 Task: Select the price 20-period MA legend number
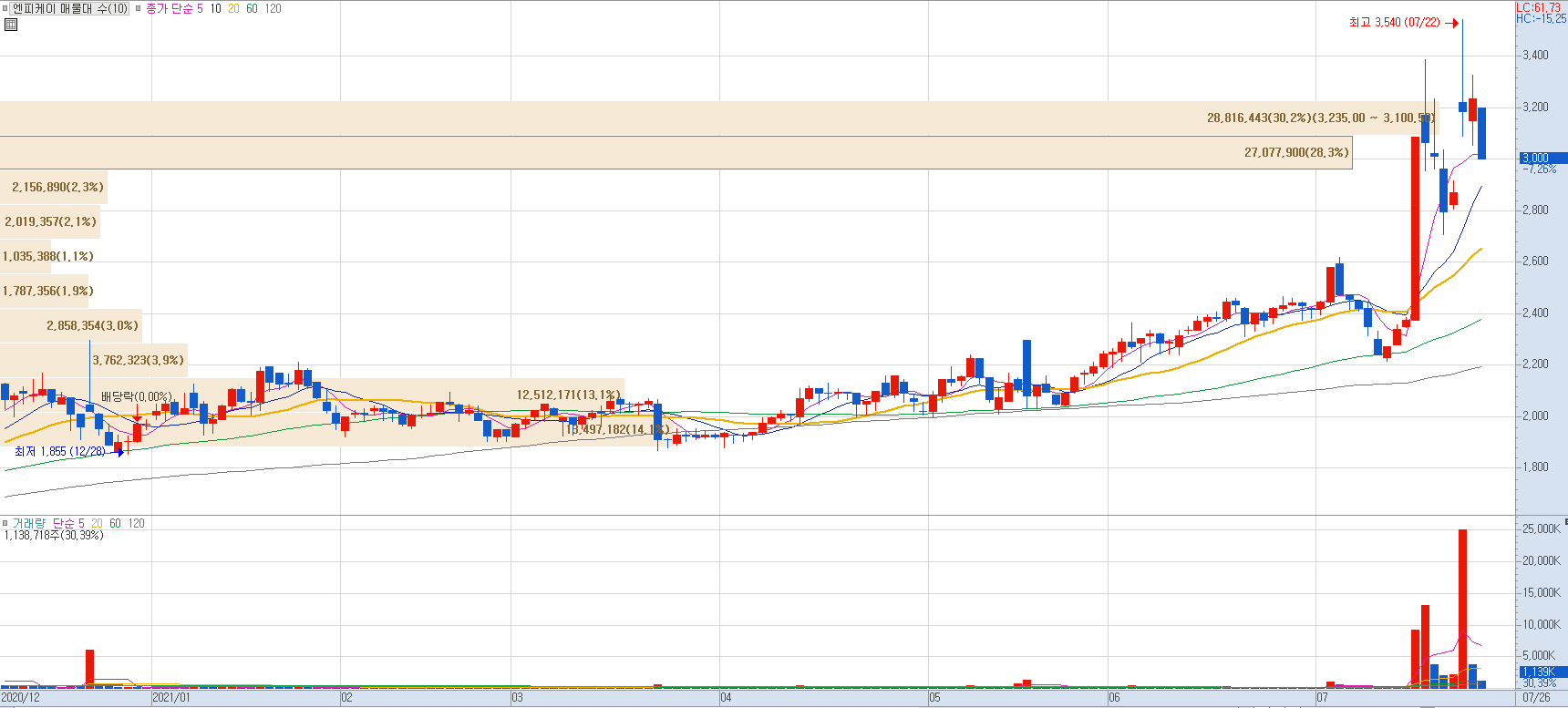click(x=233, y=8)
